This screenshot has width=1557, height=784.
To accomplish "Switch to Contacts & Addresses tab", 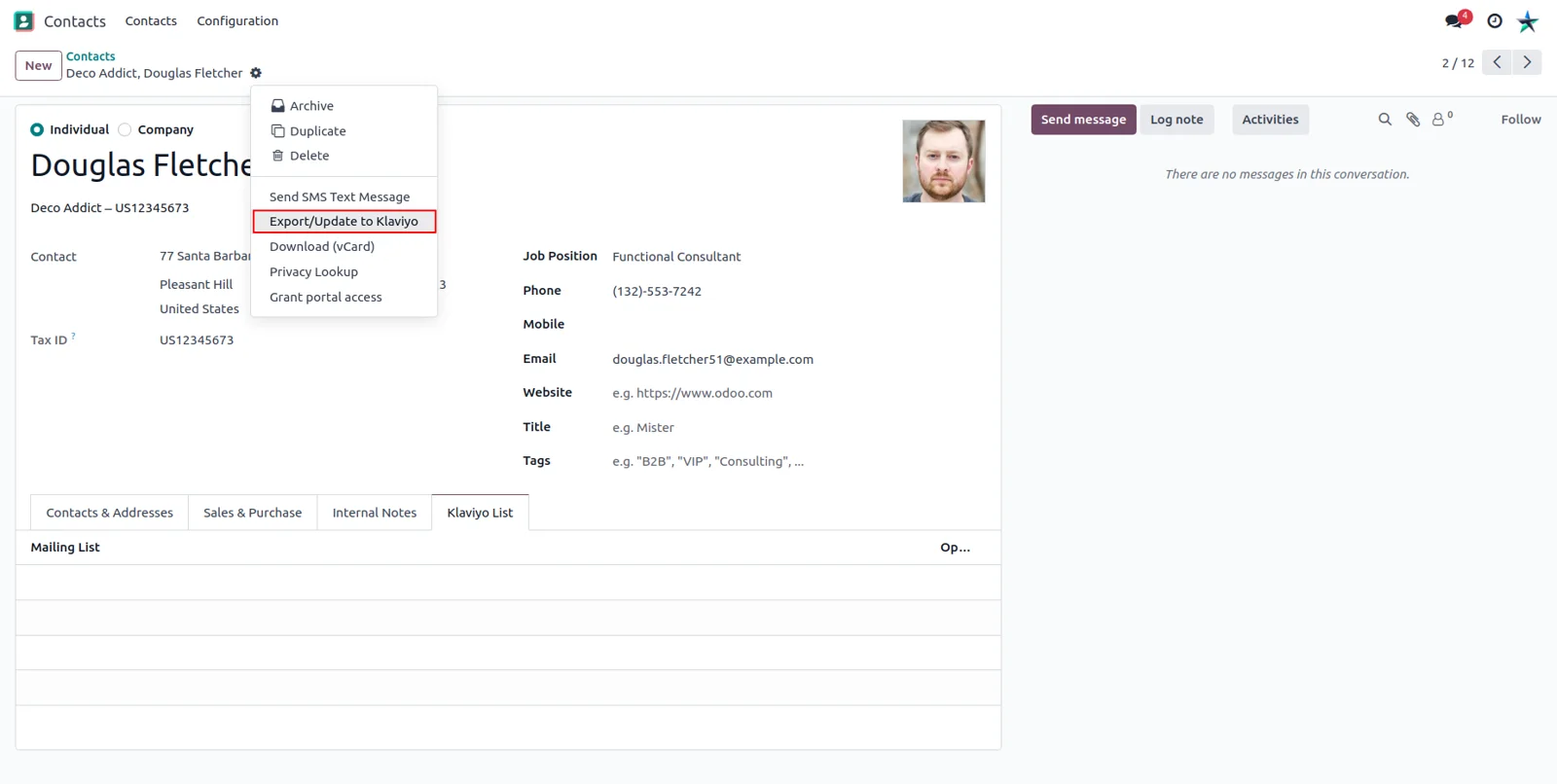I will pyautogui.click(x=110, y=513).
